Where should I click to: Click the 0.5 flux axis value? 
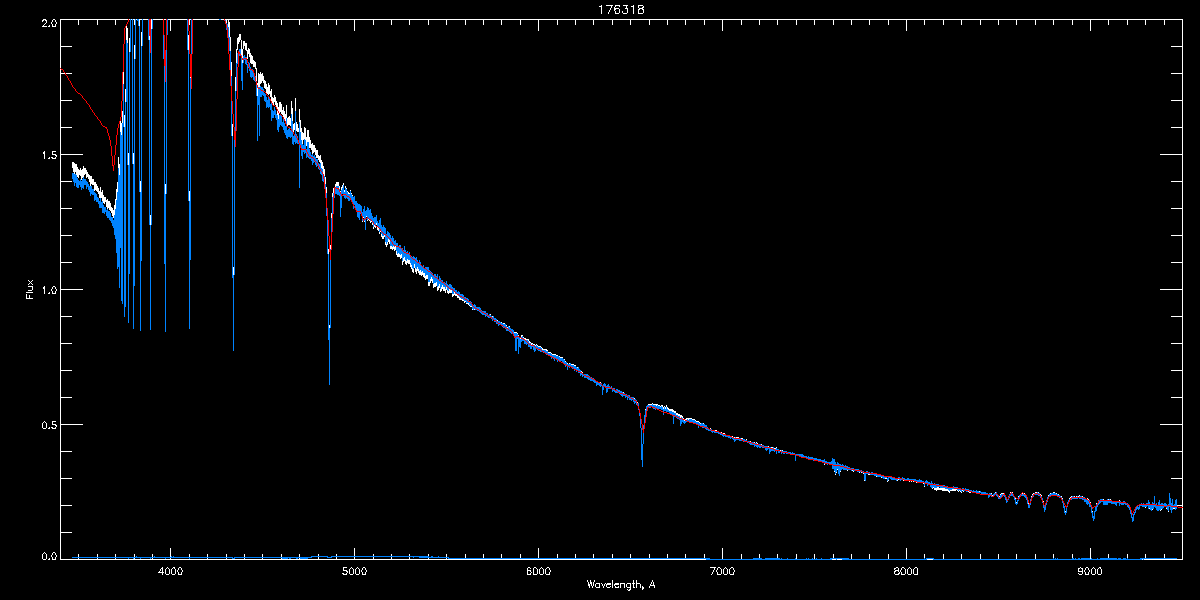(x=49, y=424)
